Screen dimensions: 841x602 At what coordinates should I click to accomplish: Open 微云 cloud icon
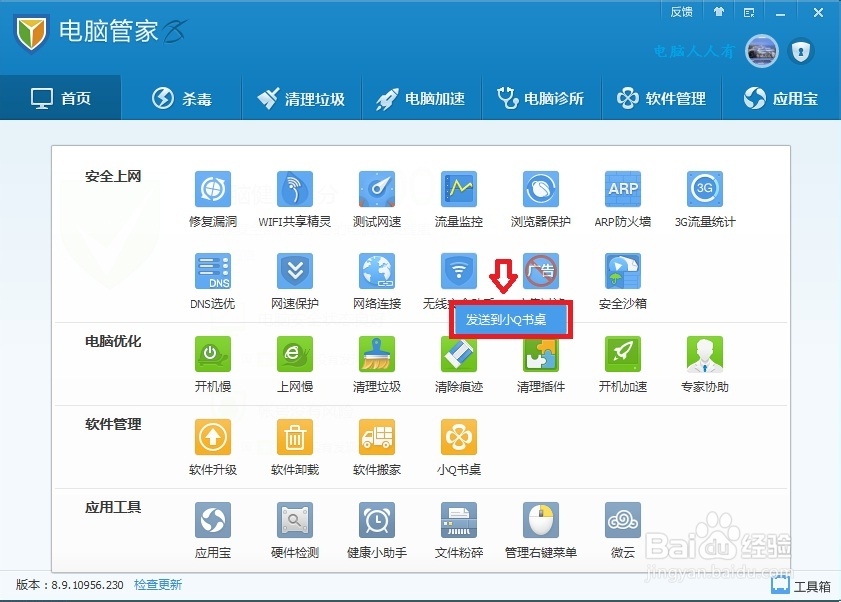pos(623,520)
